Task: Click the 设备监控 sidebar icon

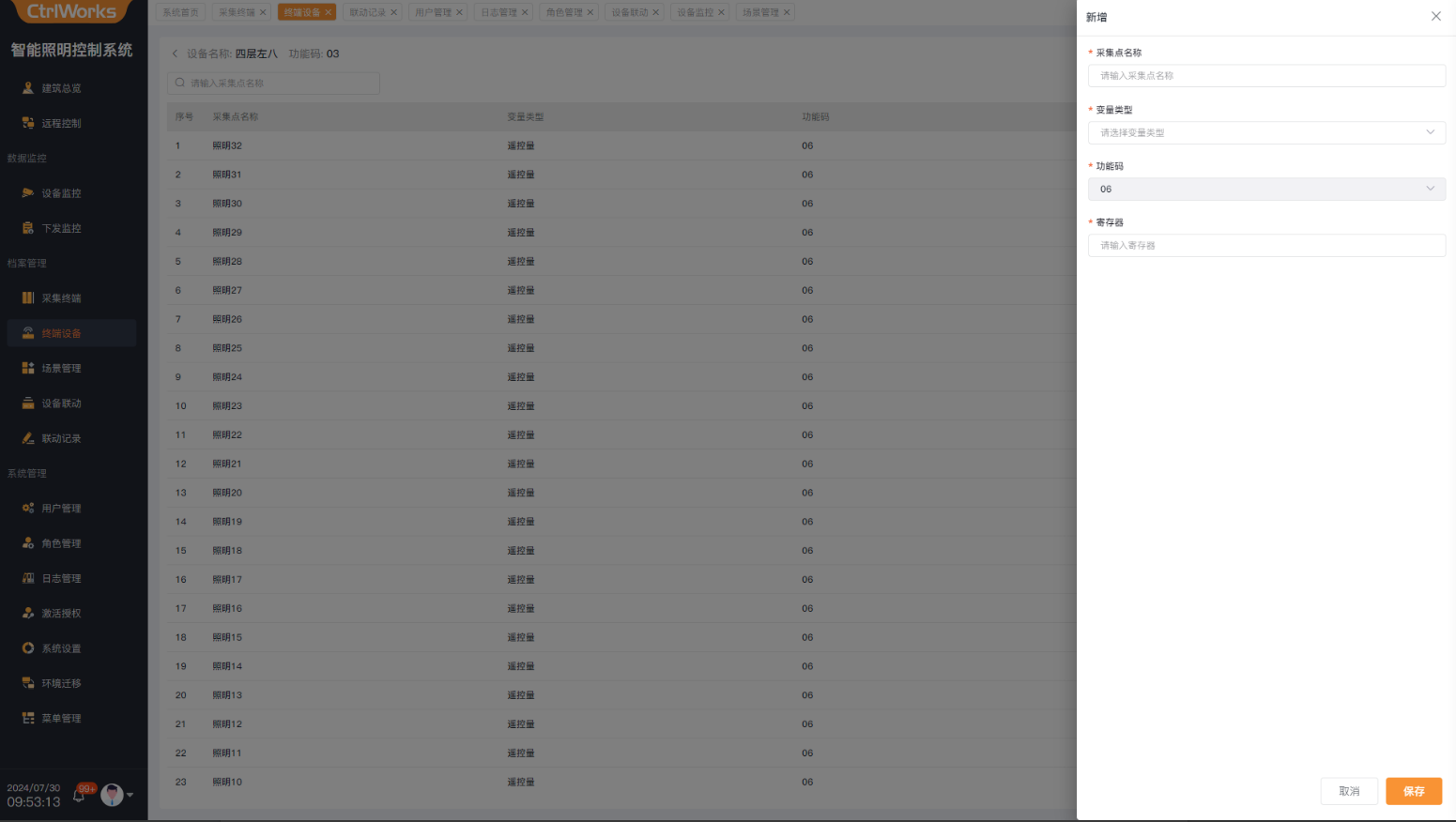Action: point(28,193)
